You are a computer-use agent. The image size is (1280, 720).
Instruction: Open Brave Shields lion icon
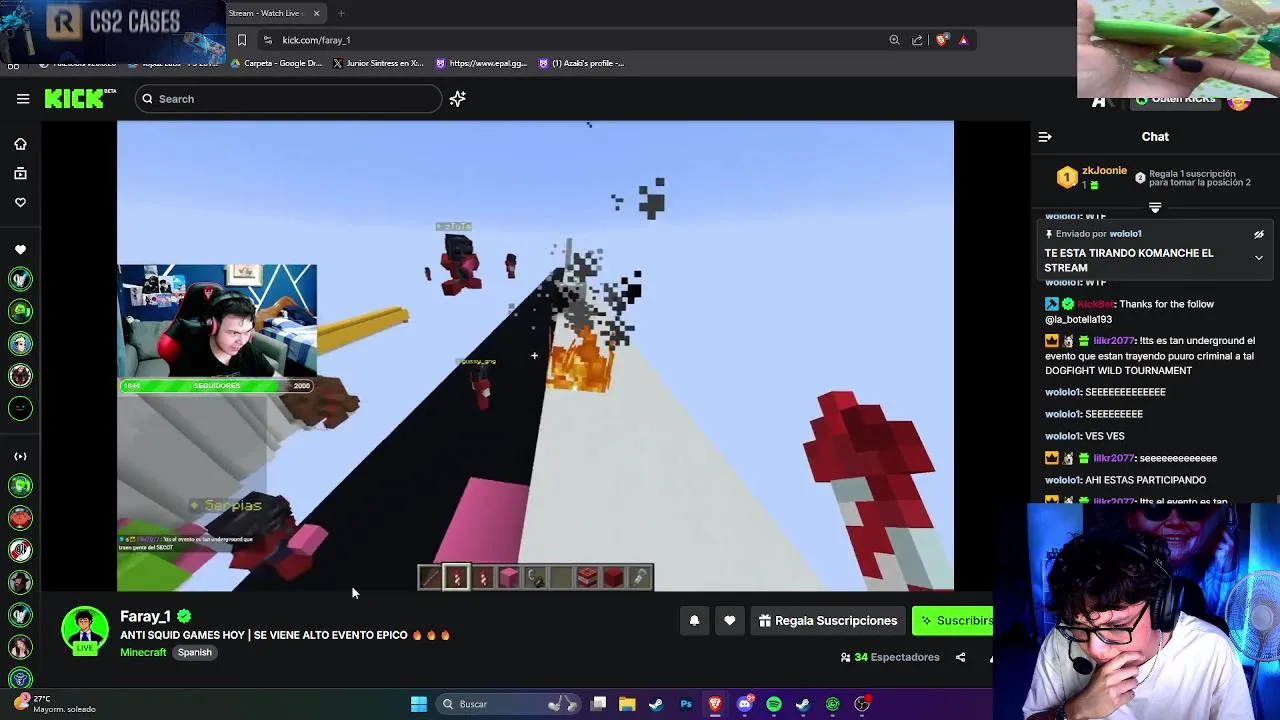941,40
